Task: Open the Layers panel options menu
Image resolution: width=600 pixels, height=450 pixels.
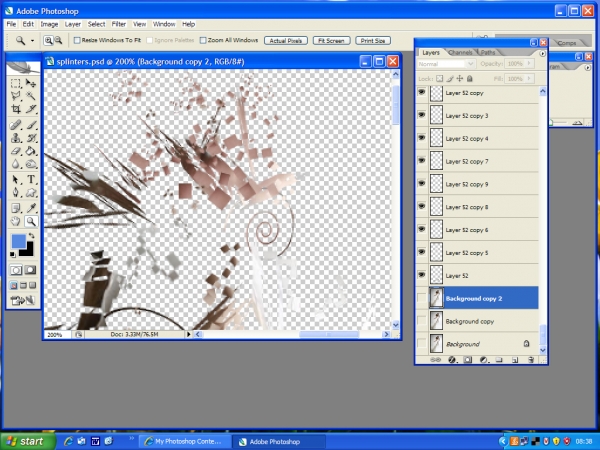Action: click(x=542, y=54)
